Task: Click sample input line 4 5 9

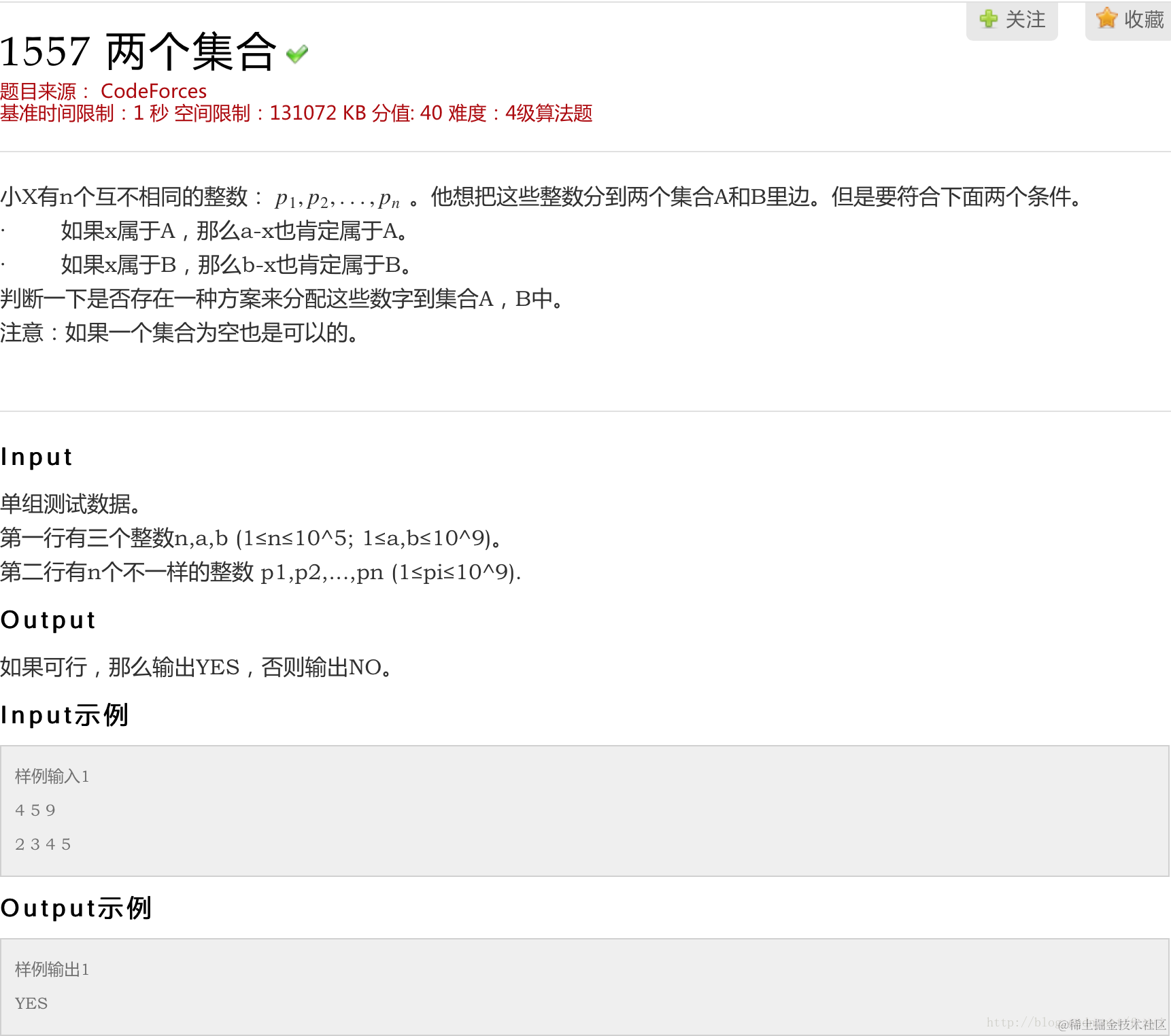Action: pyautogui.click(x=35, y=810)
